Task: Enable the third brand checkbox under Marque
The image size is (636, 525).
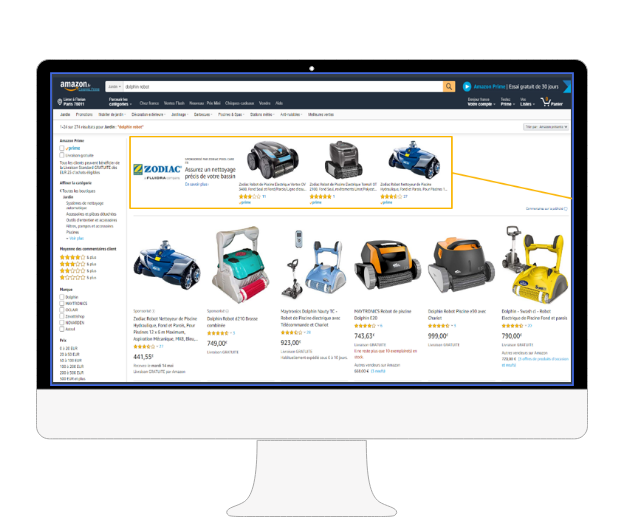Action: point(62,310)
